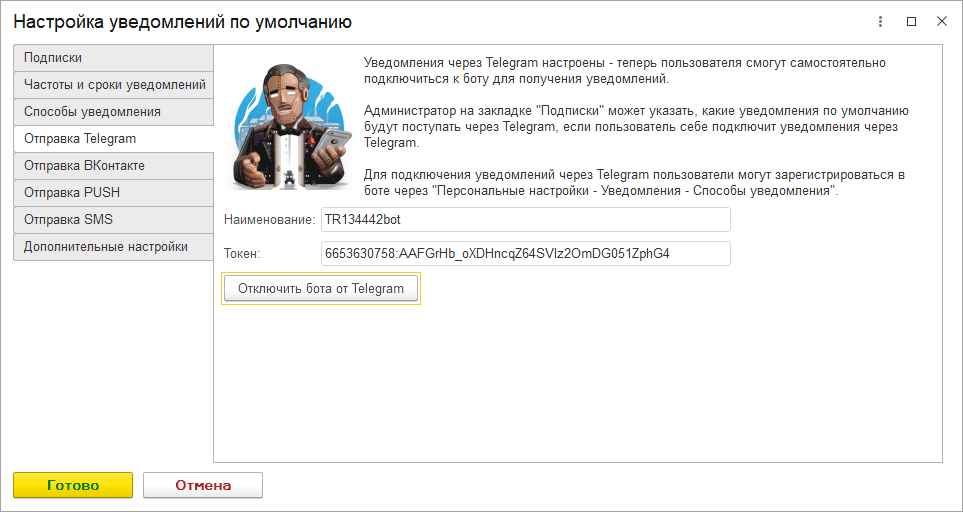Select the Способы уведомления tab

pos(114,112)
